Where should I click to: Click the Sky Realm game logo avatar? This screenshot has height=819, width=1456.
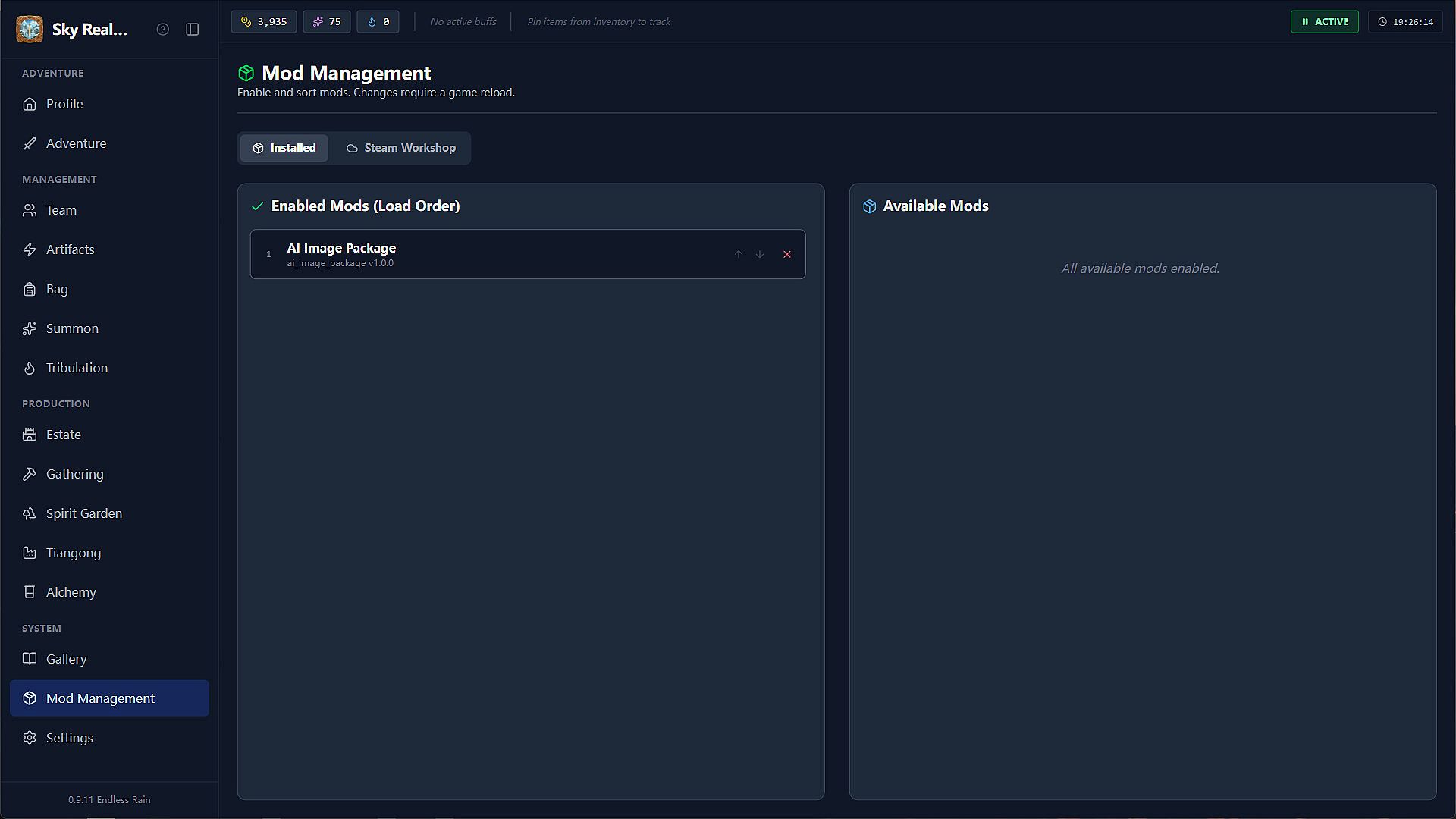(x=30, y=30)
